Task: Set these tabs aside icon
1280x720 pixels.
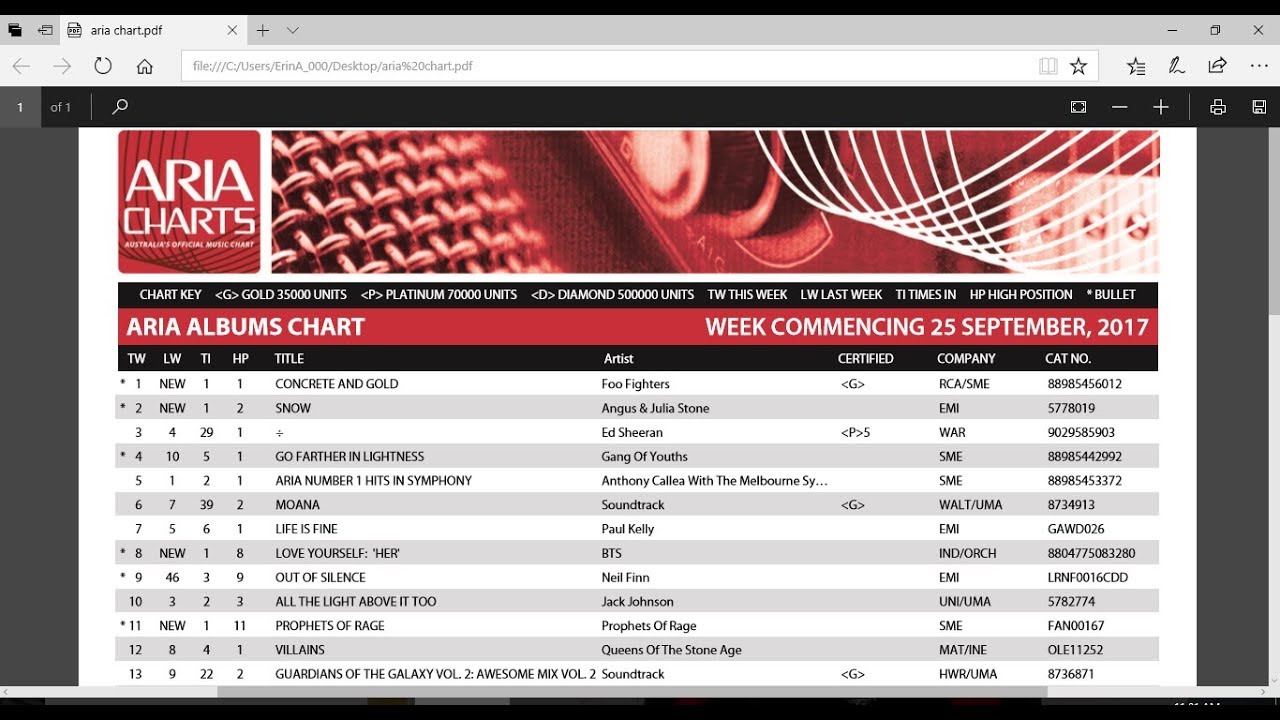Action: pos(45,30)
